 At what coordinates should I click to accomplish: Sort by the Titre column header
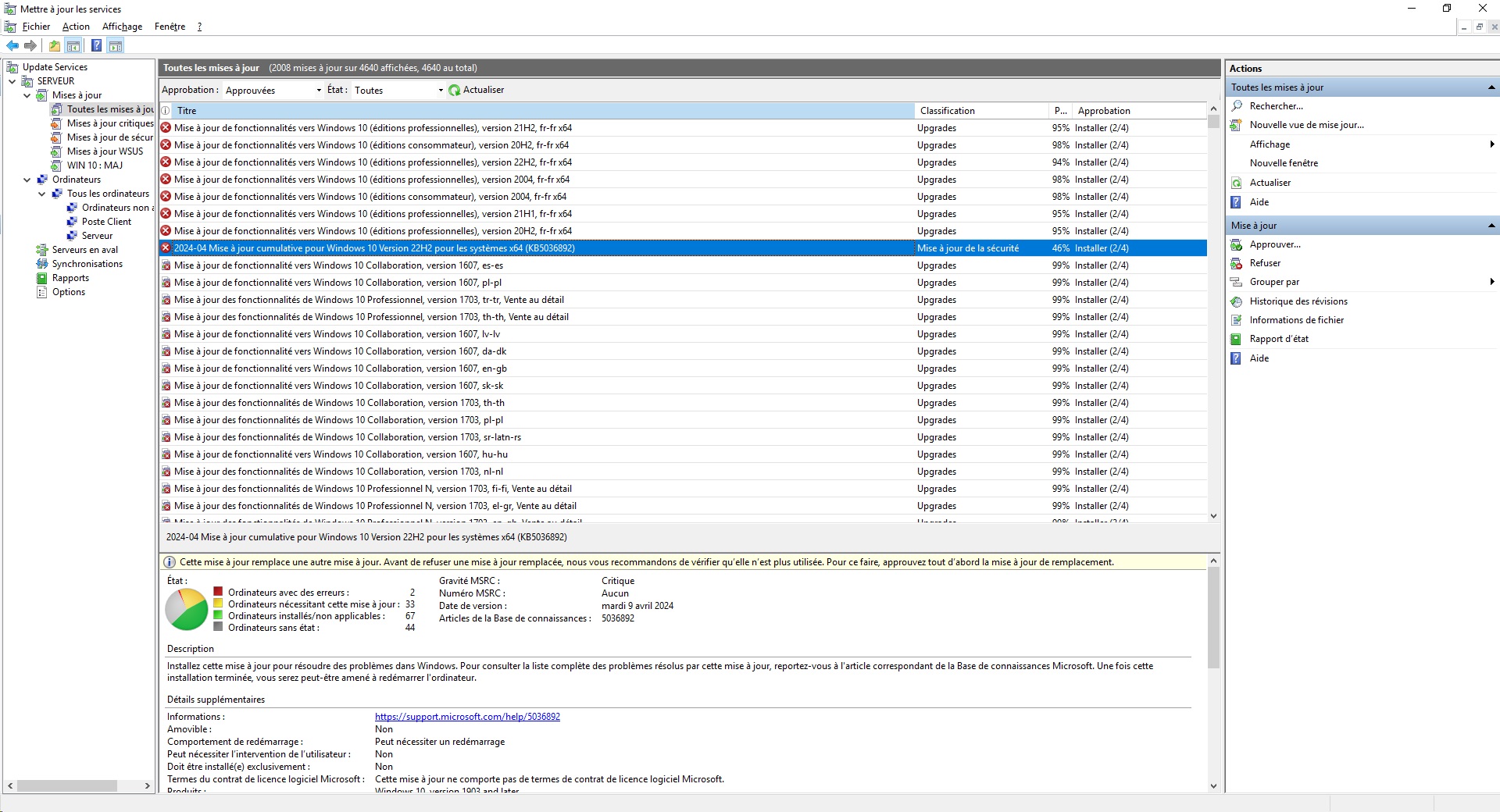click(543, 111)
